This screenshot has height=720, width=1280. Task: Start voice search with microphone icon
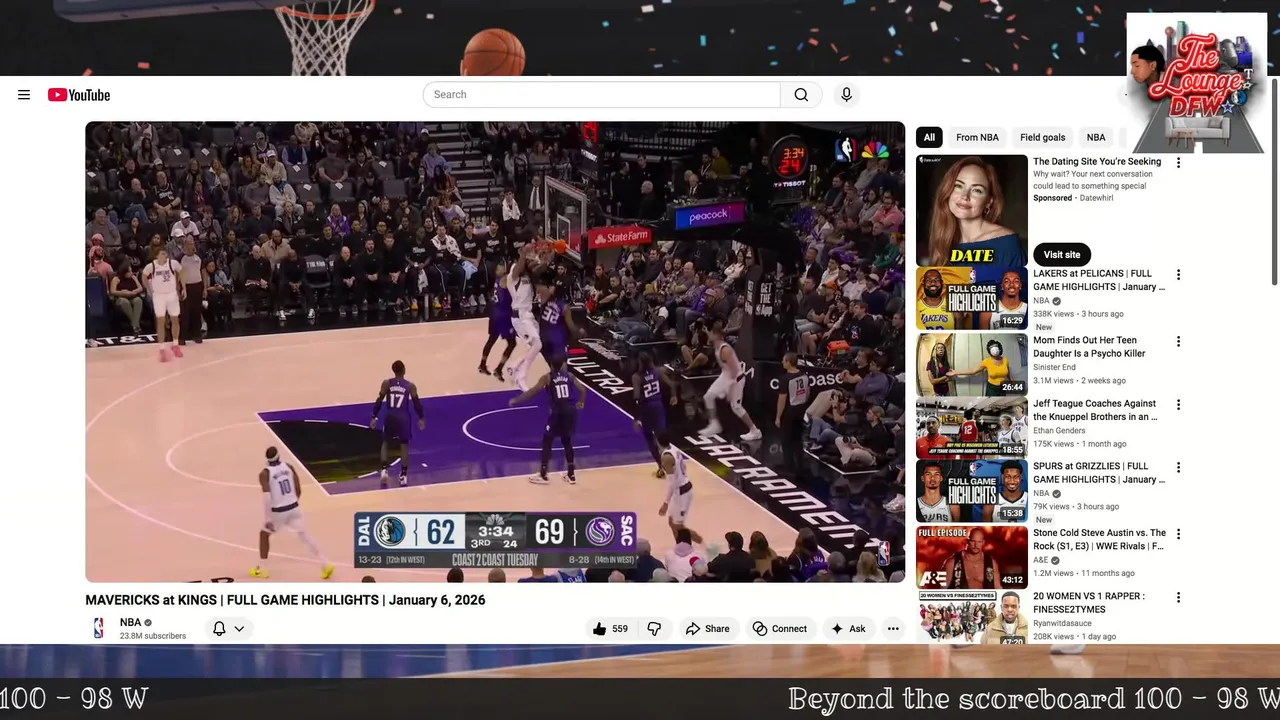846,95
